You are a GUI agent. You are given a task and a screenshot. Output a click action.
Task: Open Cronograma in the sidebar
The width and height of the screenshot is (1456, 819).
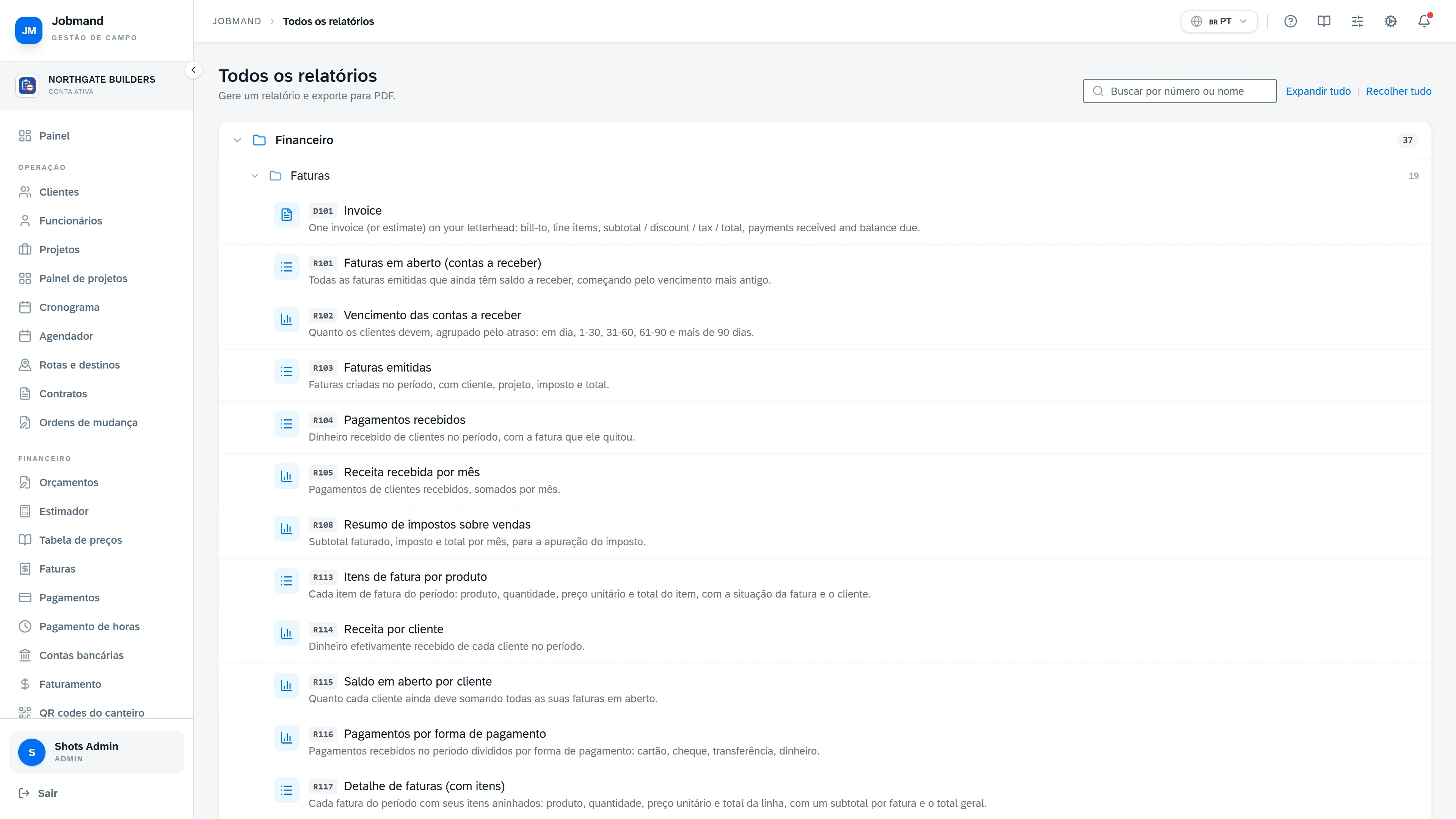(x=97, y=308)
